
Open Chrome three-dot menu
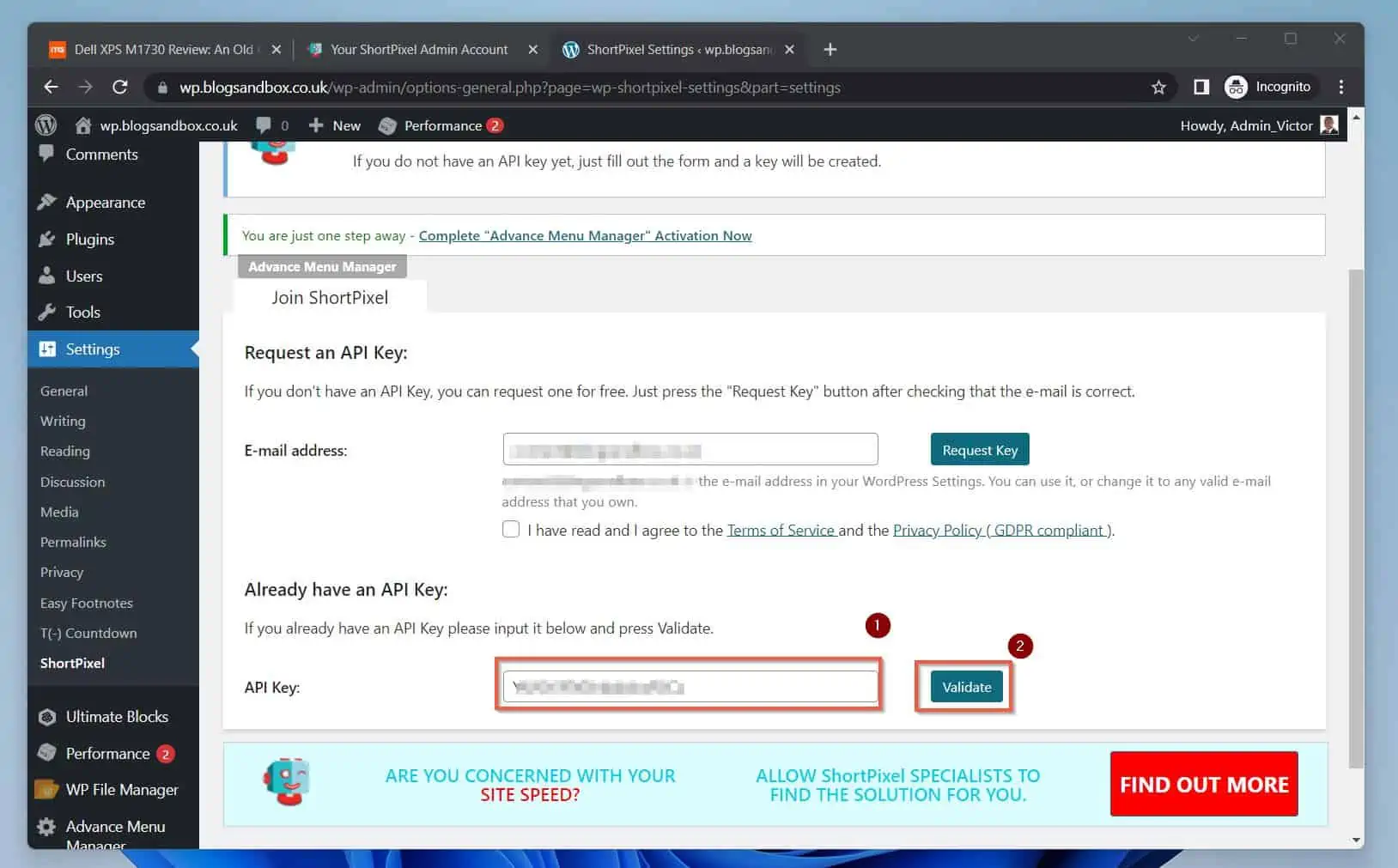(1340, 87)
